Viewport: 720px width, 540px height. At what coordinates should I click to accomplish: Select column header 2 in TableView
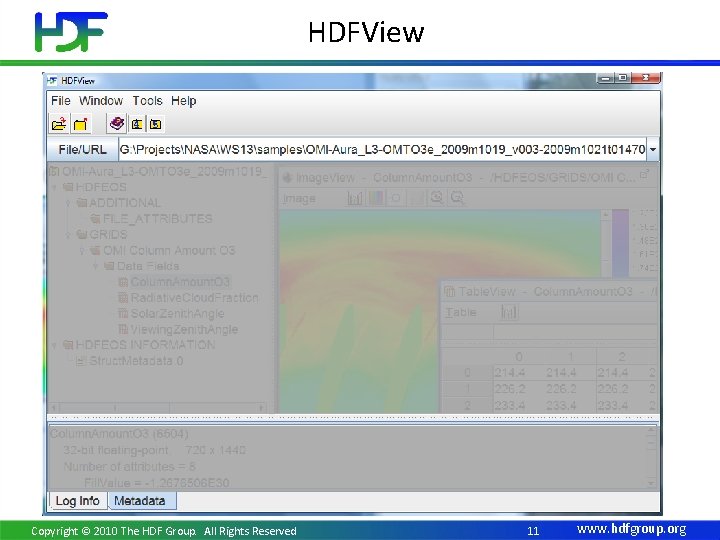(x=622, y=356)
